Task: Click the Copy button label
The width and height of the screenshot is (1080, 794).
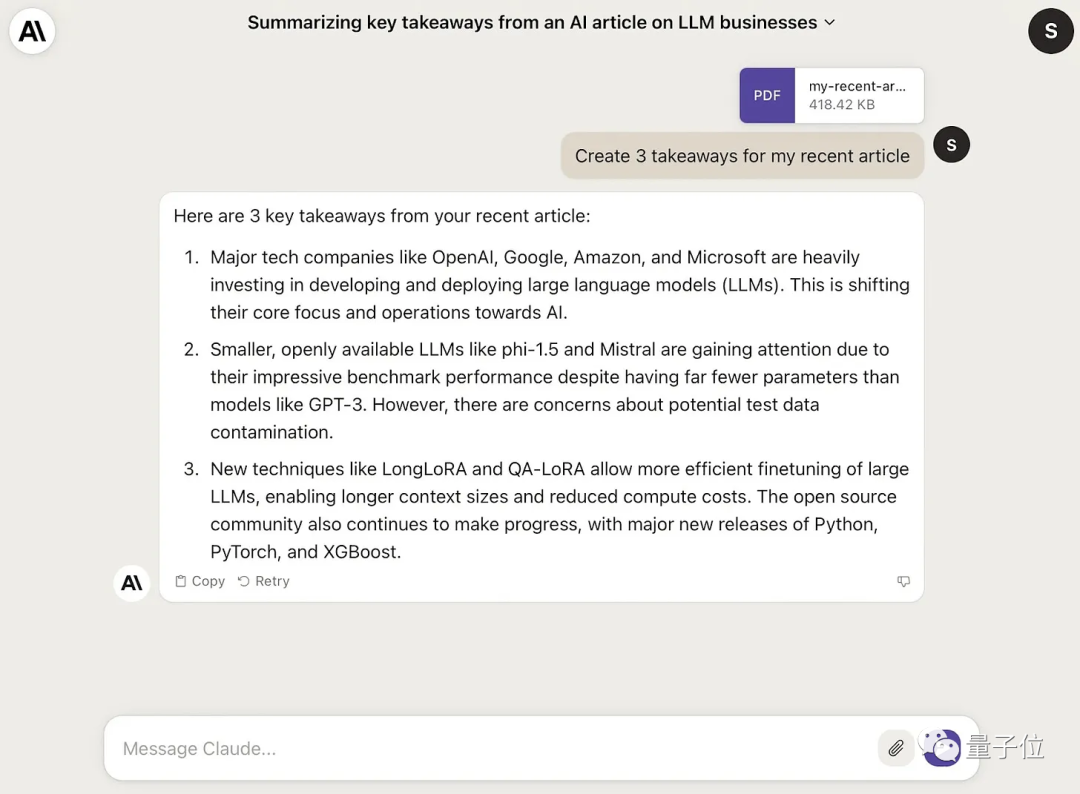Action: coord(208,581)
